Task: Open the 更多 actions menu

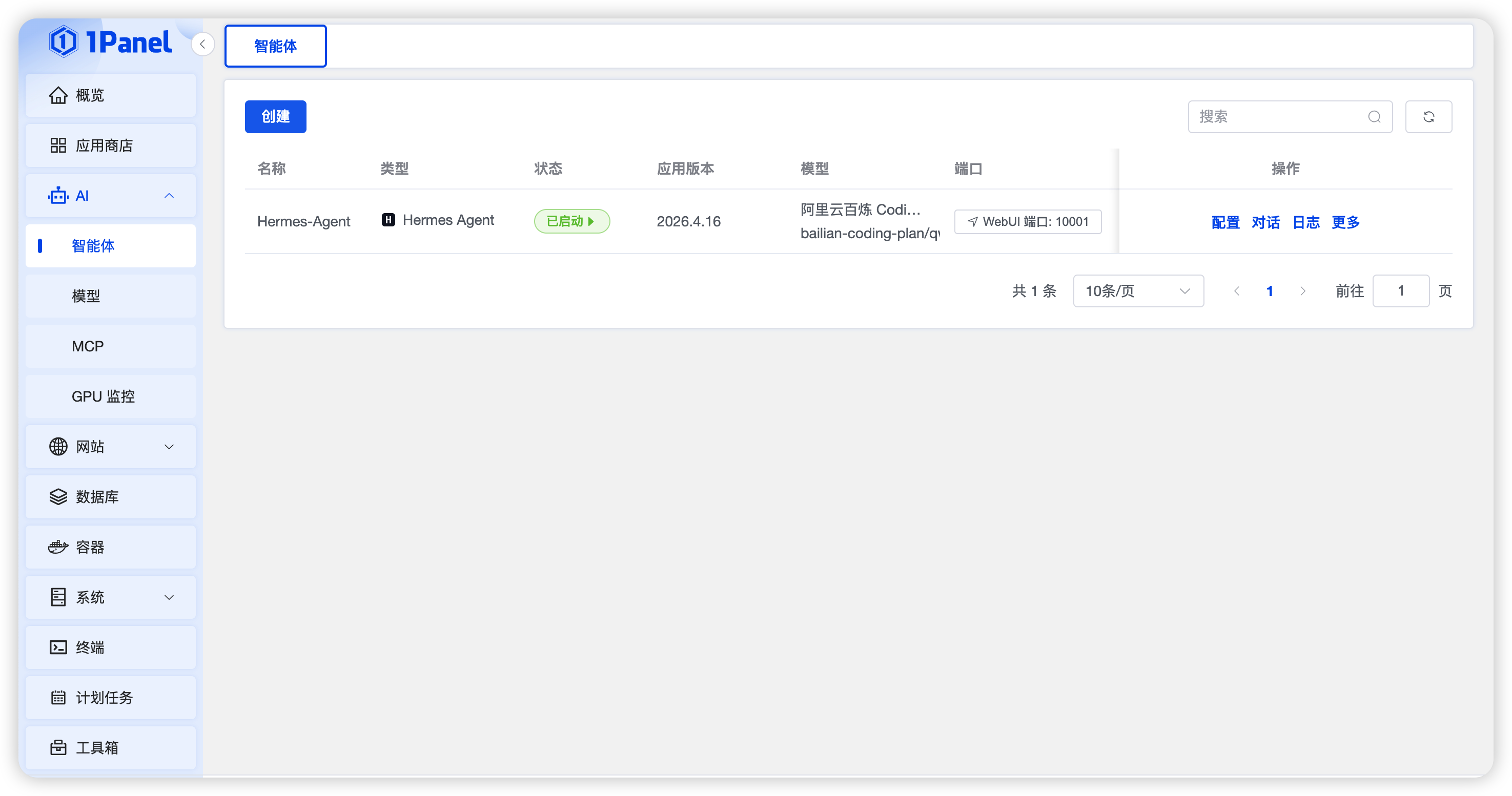Action: 1346,222
